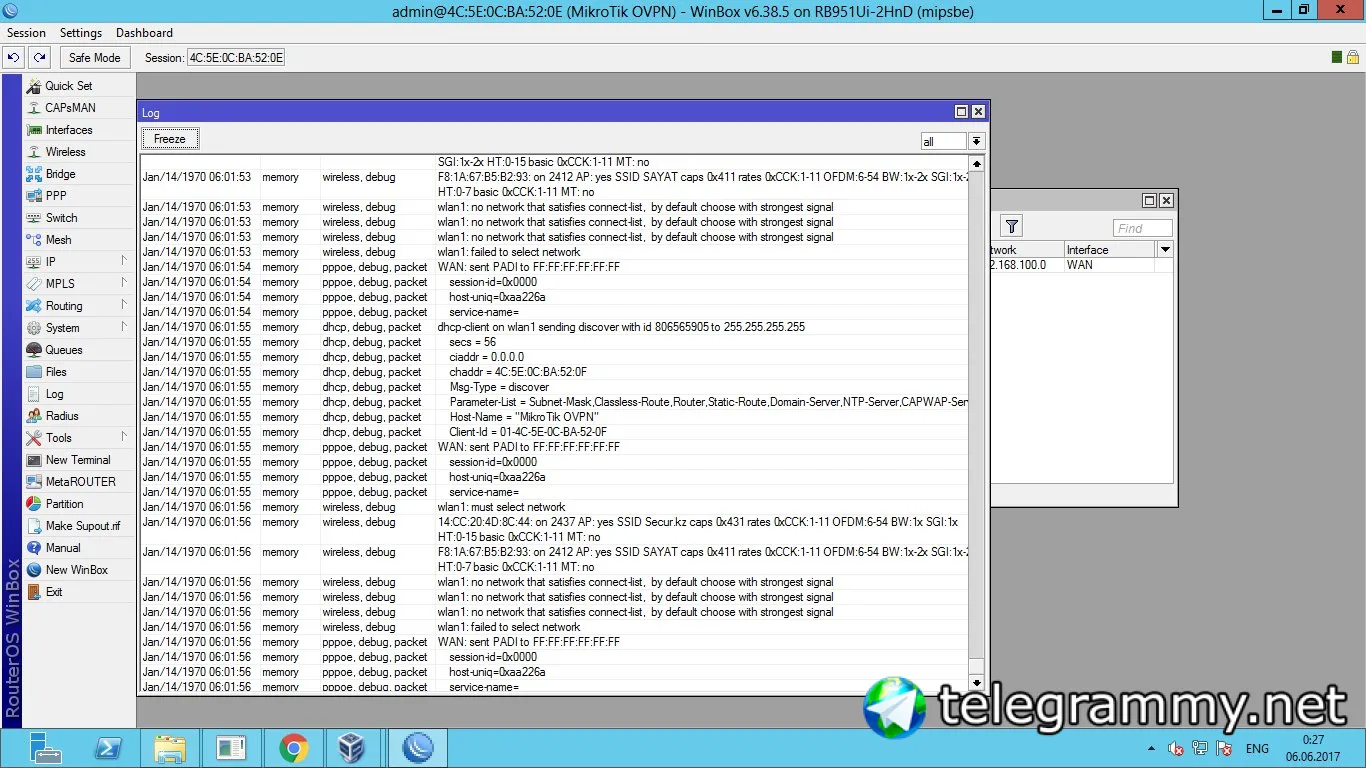This screenshot has width=1366, height=768.
Task: Click the Redo arrow in toolbar
Action: coord(38,58)
